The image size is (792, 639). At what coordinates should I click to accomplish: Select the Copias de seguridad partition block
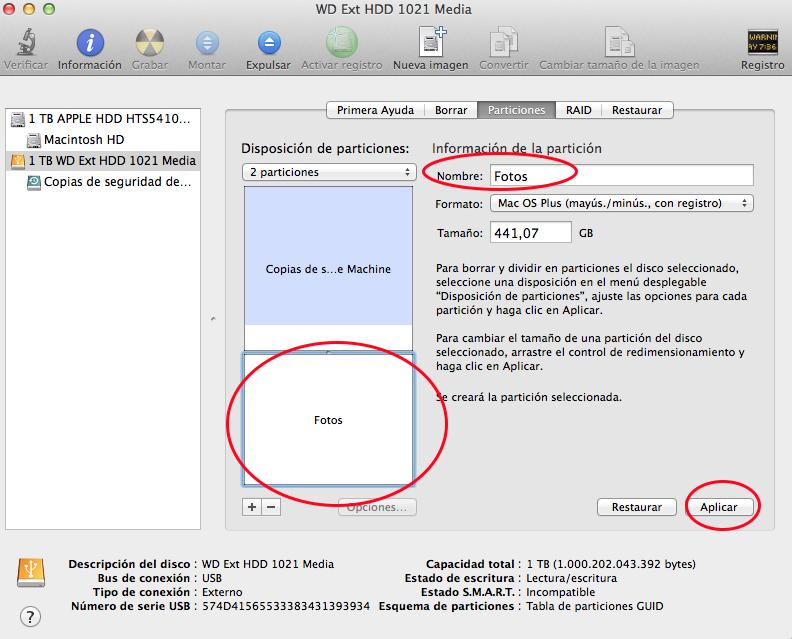[328, 268]
